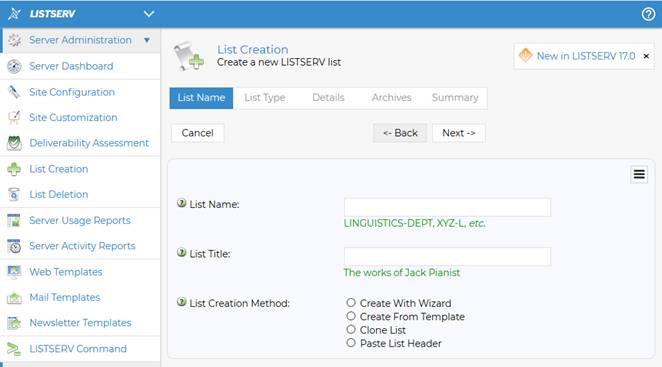Click the List Deletion trash icon

click(x=14, y=194)
